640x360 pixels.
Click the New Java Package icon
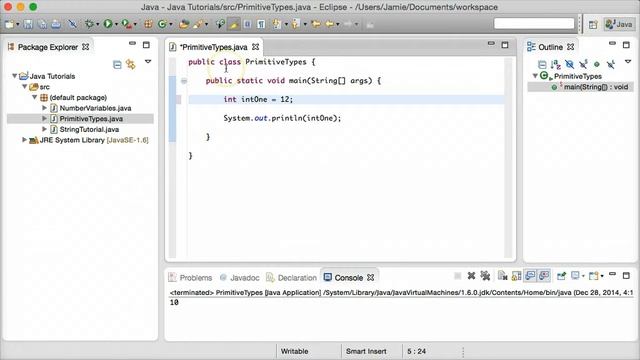[x=148, y=24]
